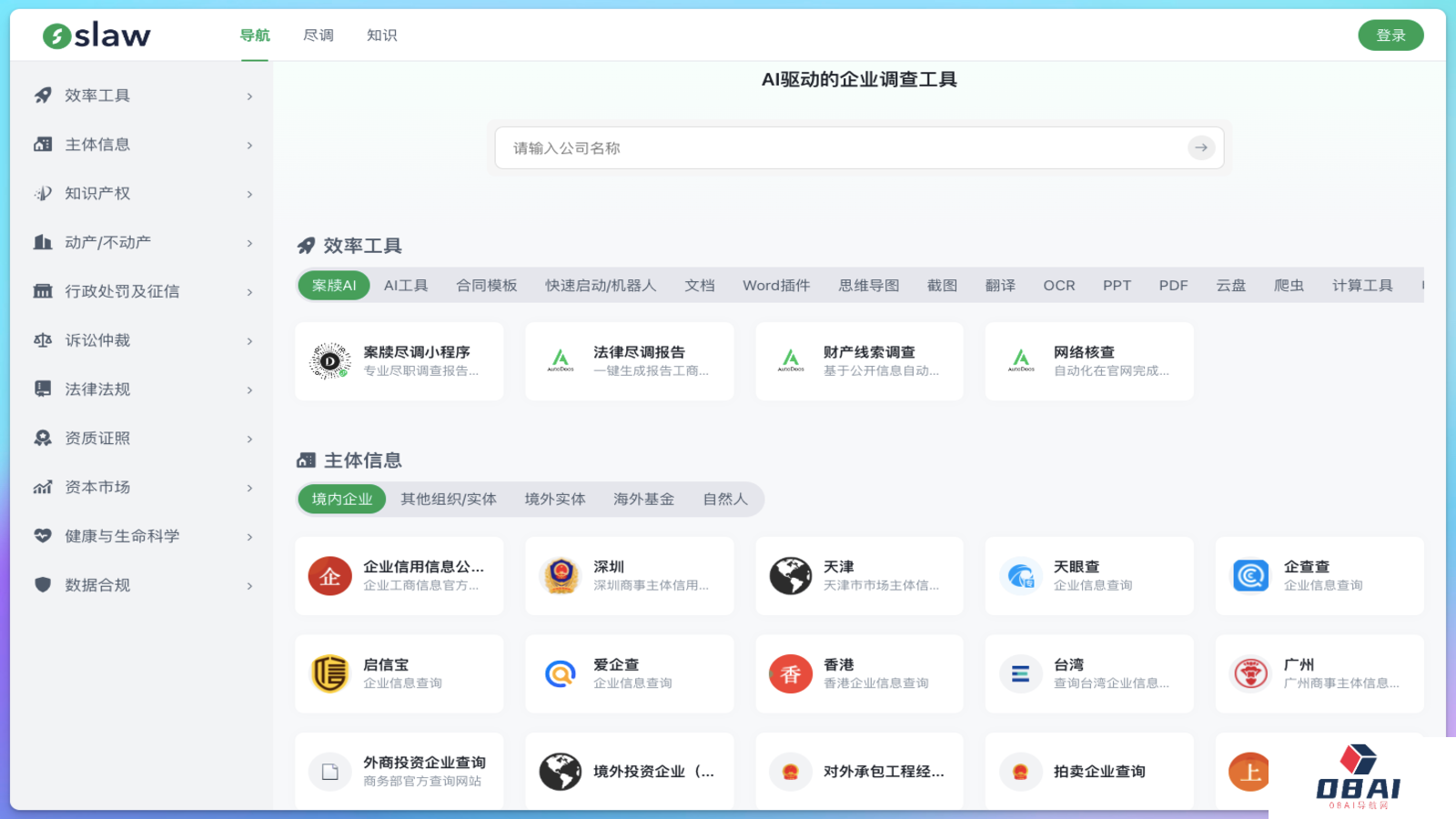Viewport: 1456px width, 819px height.
Task: Click the Qixinbao (启信宝) shield icon
Action: 329,674
